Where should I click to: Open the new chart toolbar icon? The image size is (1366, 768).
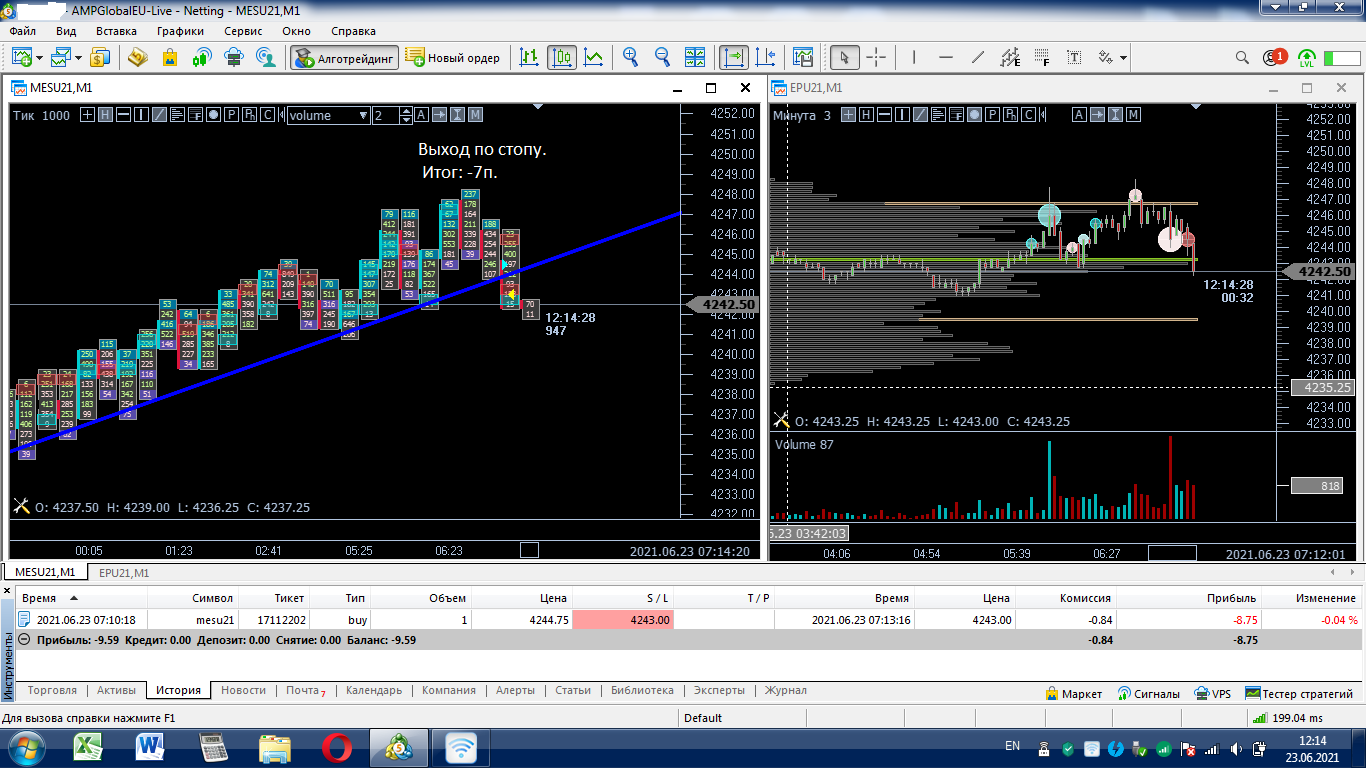(20, 57)
